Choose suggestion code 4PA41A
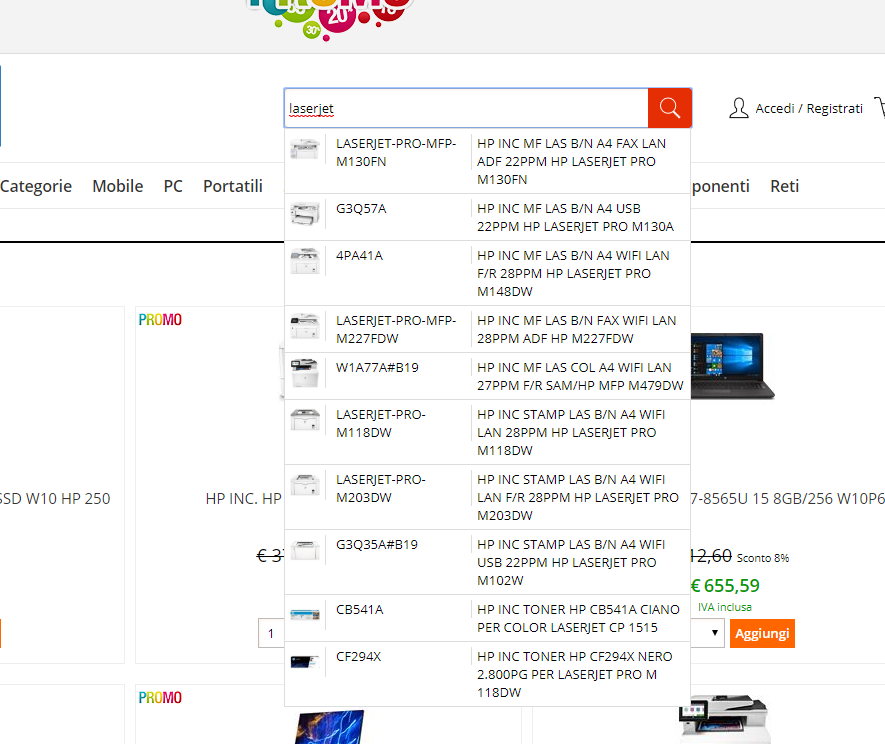885x744 pixels. 360,255
